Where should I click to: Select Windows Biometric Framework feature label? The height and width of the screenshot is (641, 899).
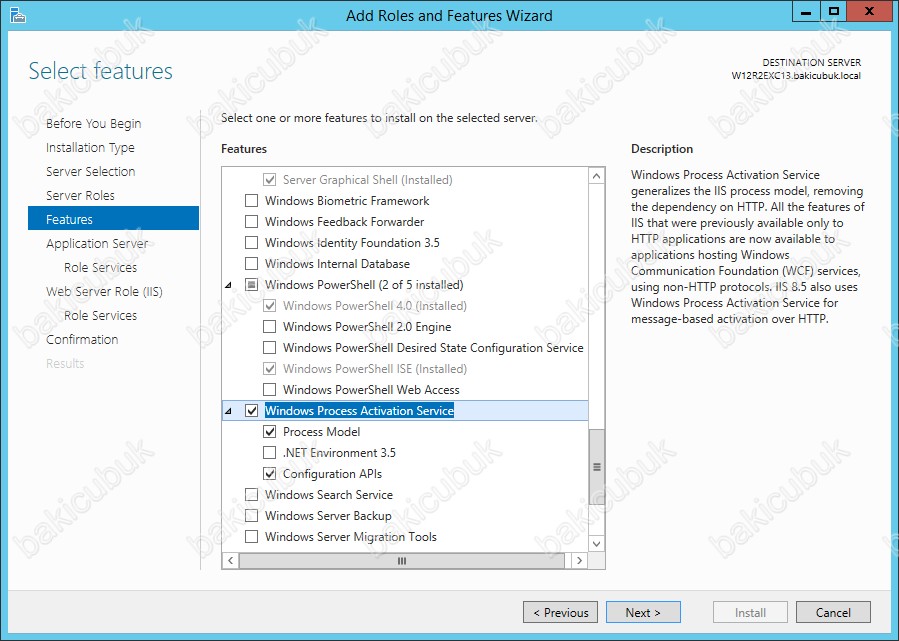coord(347,201)
